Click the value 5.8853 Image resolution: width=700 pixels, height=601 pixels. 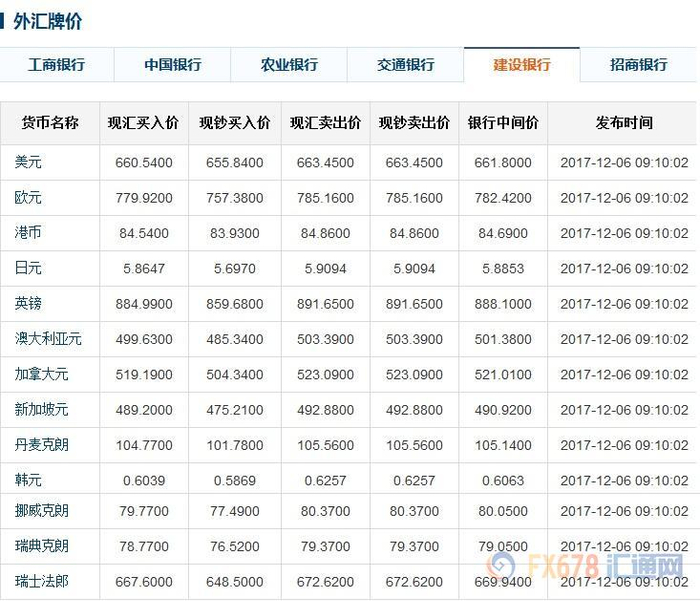click(503, 268)
